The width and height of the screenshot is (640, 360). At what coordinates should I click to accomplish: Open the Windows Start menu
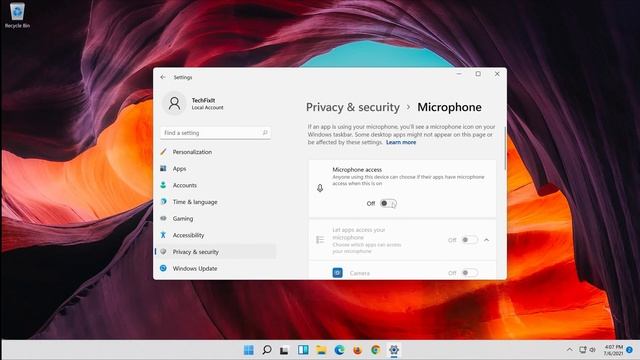(x=249, y=350)
